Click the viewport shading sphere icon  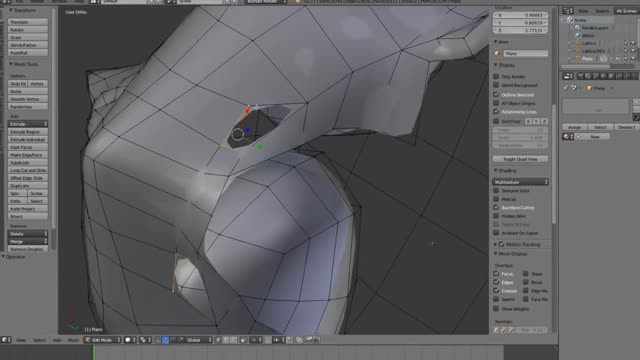click(x=130, y=340)
